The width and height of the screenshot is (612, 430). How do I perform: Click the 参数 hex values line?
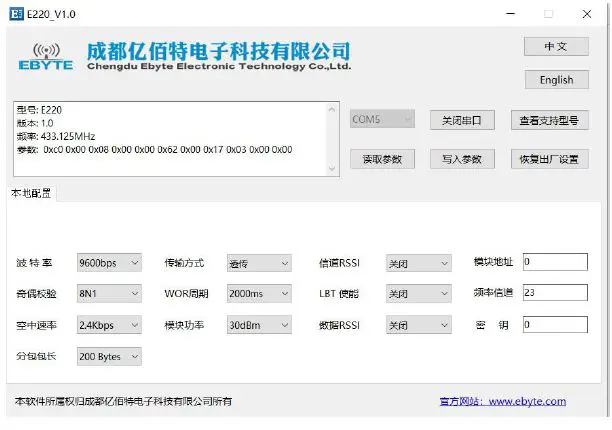(155, 149)
